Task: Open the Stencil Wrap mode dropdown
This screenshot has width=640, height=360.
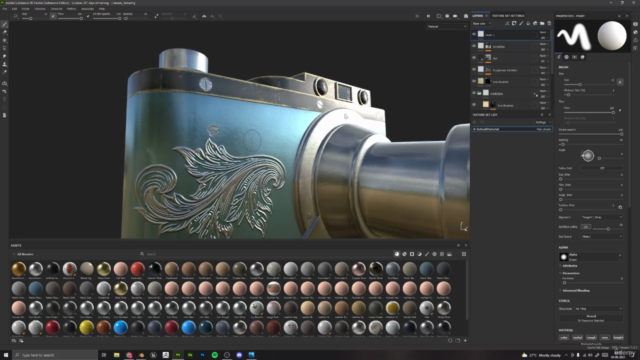Action: pos(598,309)
